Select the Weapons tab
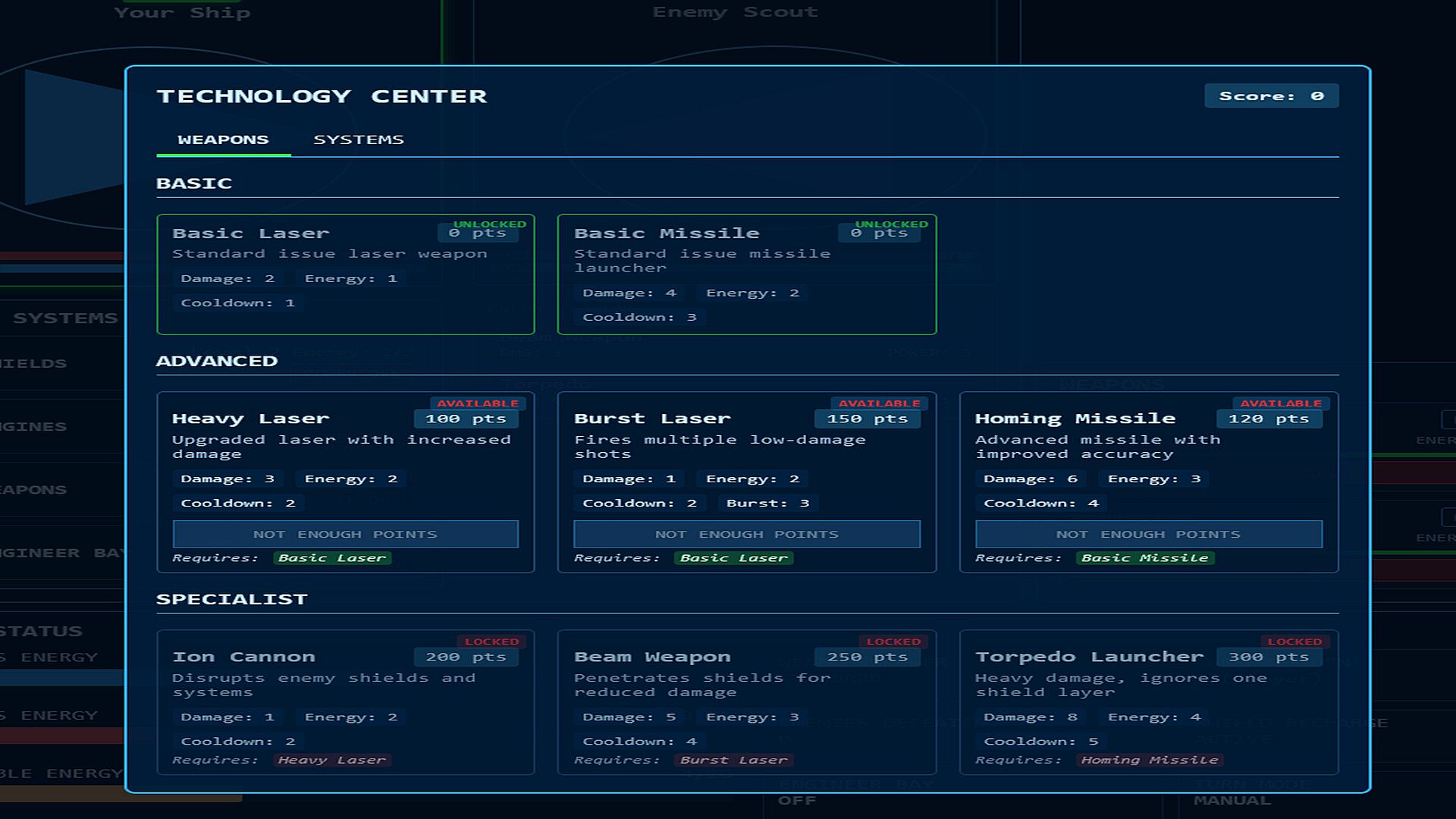1456x819 pixels. [223, 140]
